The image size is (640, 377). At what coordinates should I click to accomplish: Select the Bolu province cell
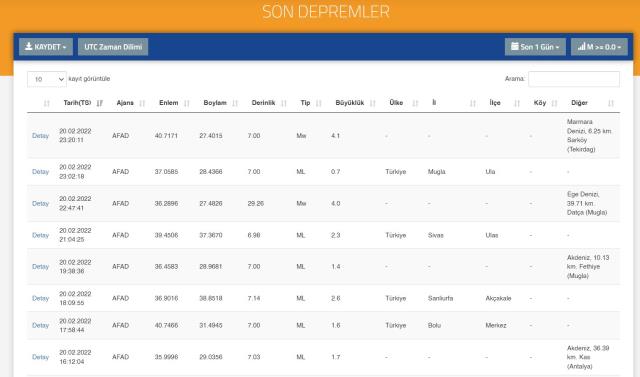pyautogui.click(x=434, y=326)
